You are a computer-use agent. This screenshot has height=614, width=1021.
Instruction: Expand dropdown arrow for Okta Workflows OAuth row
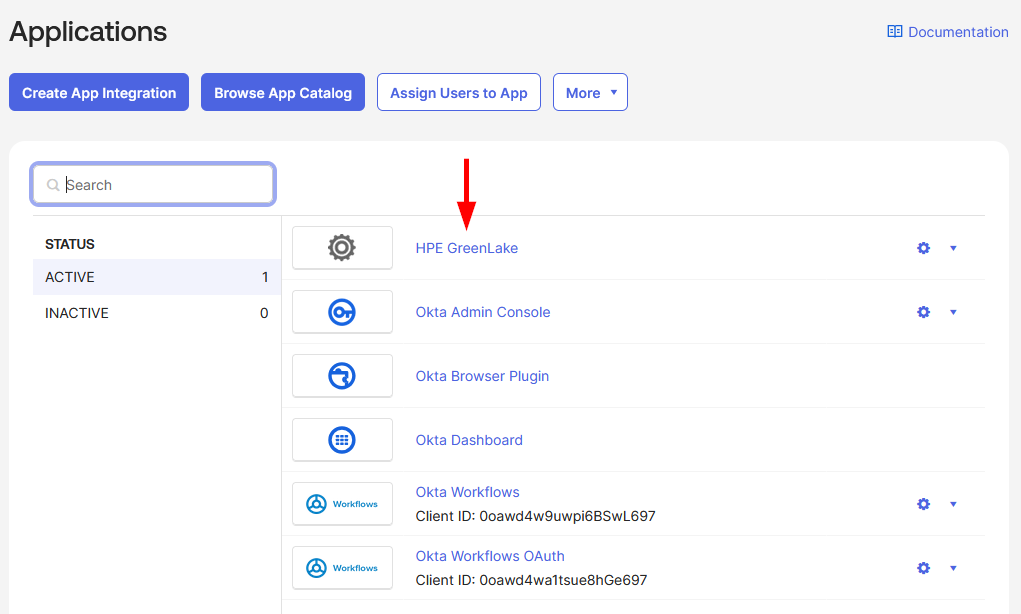click(953, 568)
